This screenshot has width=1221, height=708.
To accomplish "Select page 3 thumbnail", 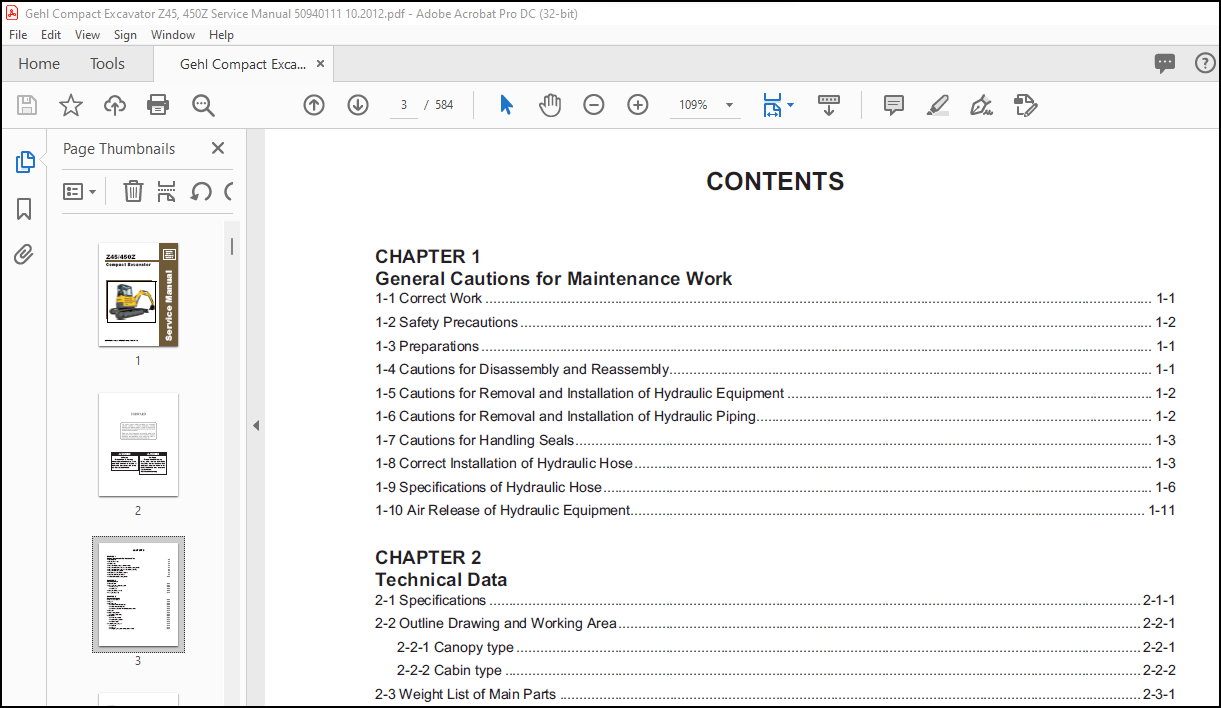I will pos(138,595).
